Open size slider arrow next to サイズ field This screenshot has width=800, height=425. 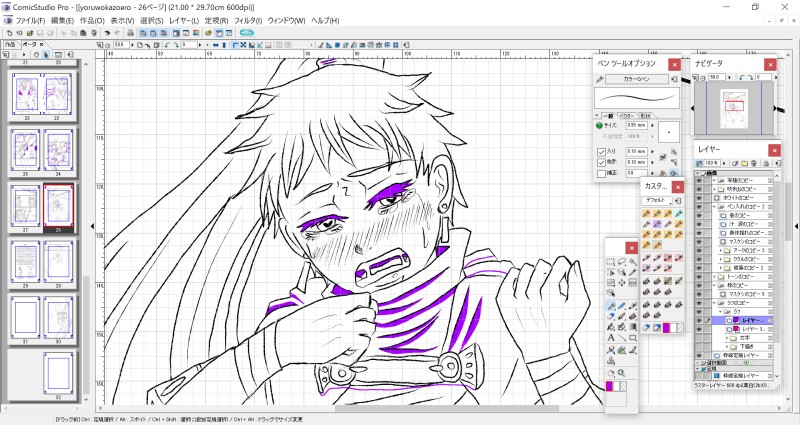(653, 125)
